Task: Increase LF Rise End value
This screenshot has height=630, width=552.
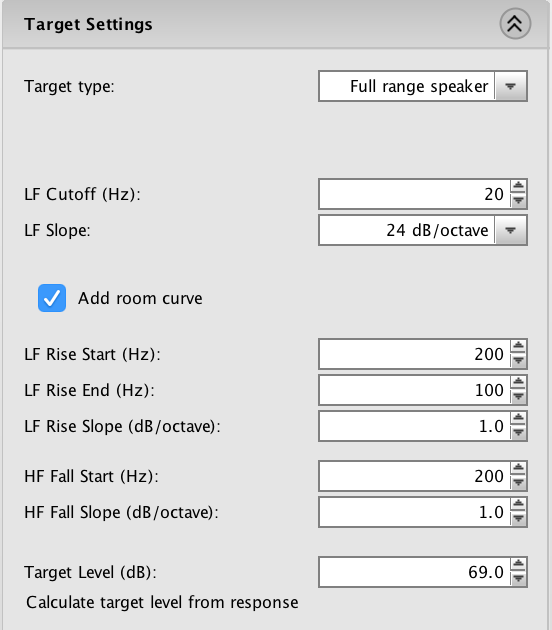Action: click(519, 382)
